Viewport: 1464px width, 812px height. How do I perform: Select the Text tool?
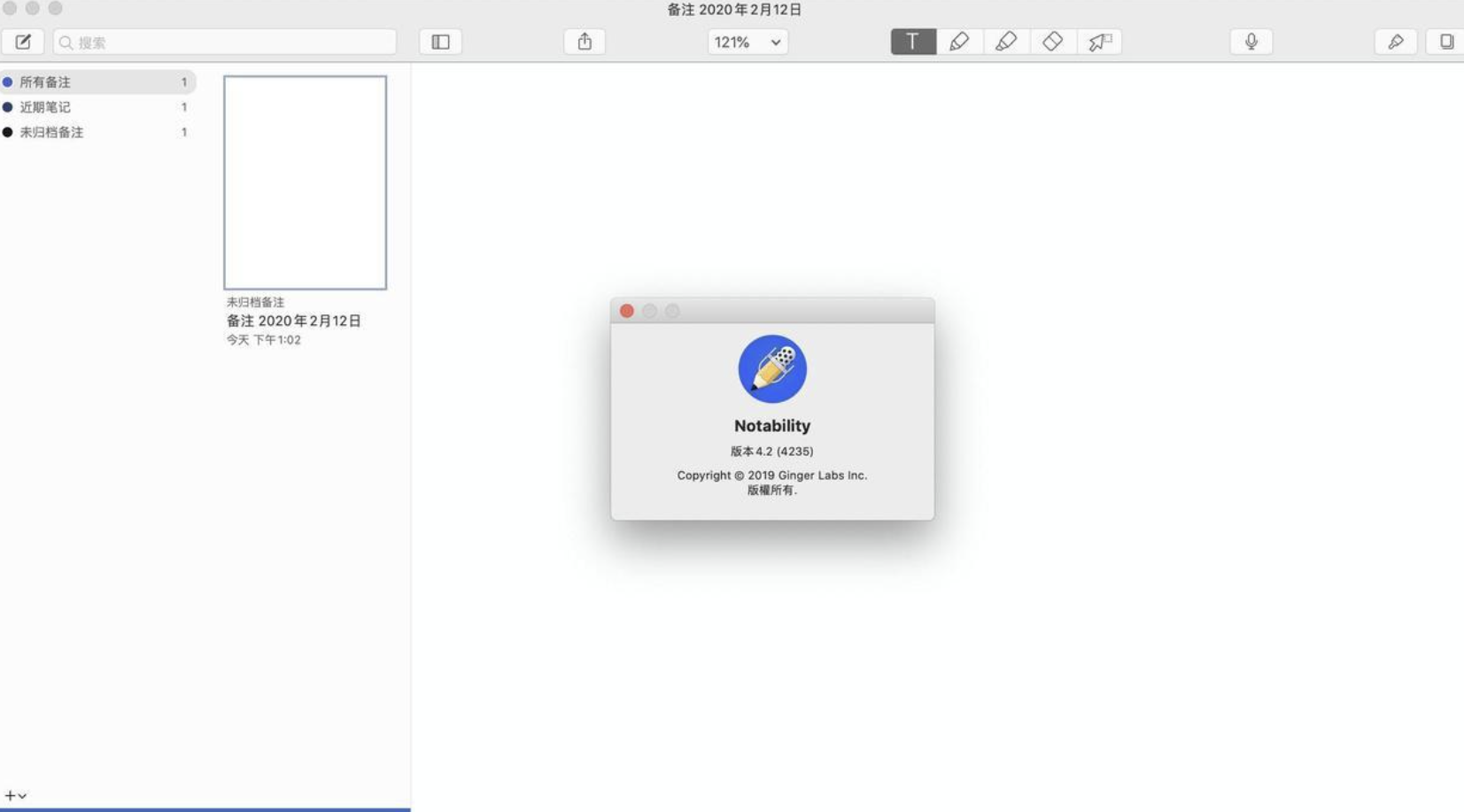click(913, 42)
